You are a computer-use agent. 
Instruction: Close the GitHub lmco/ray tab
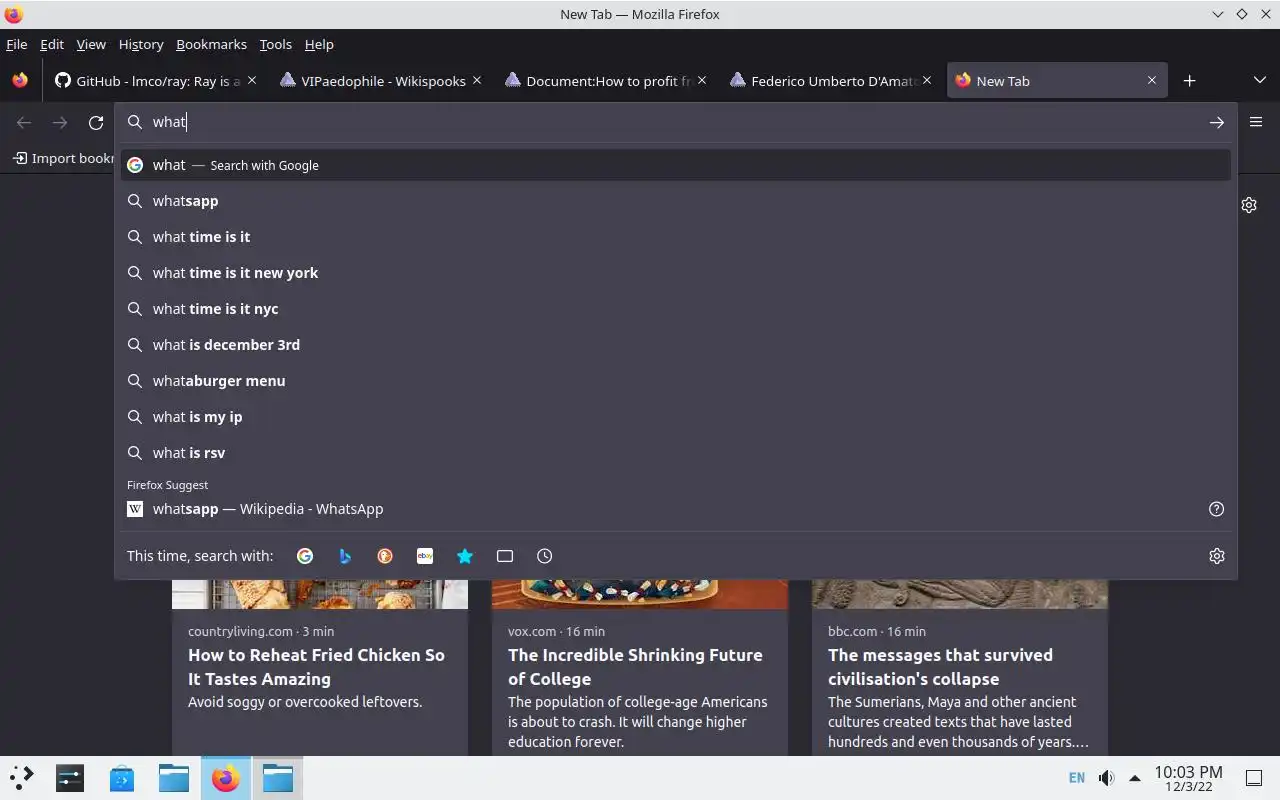[x=252, y=81]
